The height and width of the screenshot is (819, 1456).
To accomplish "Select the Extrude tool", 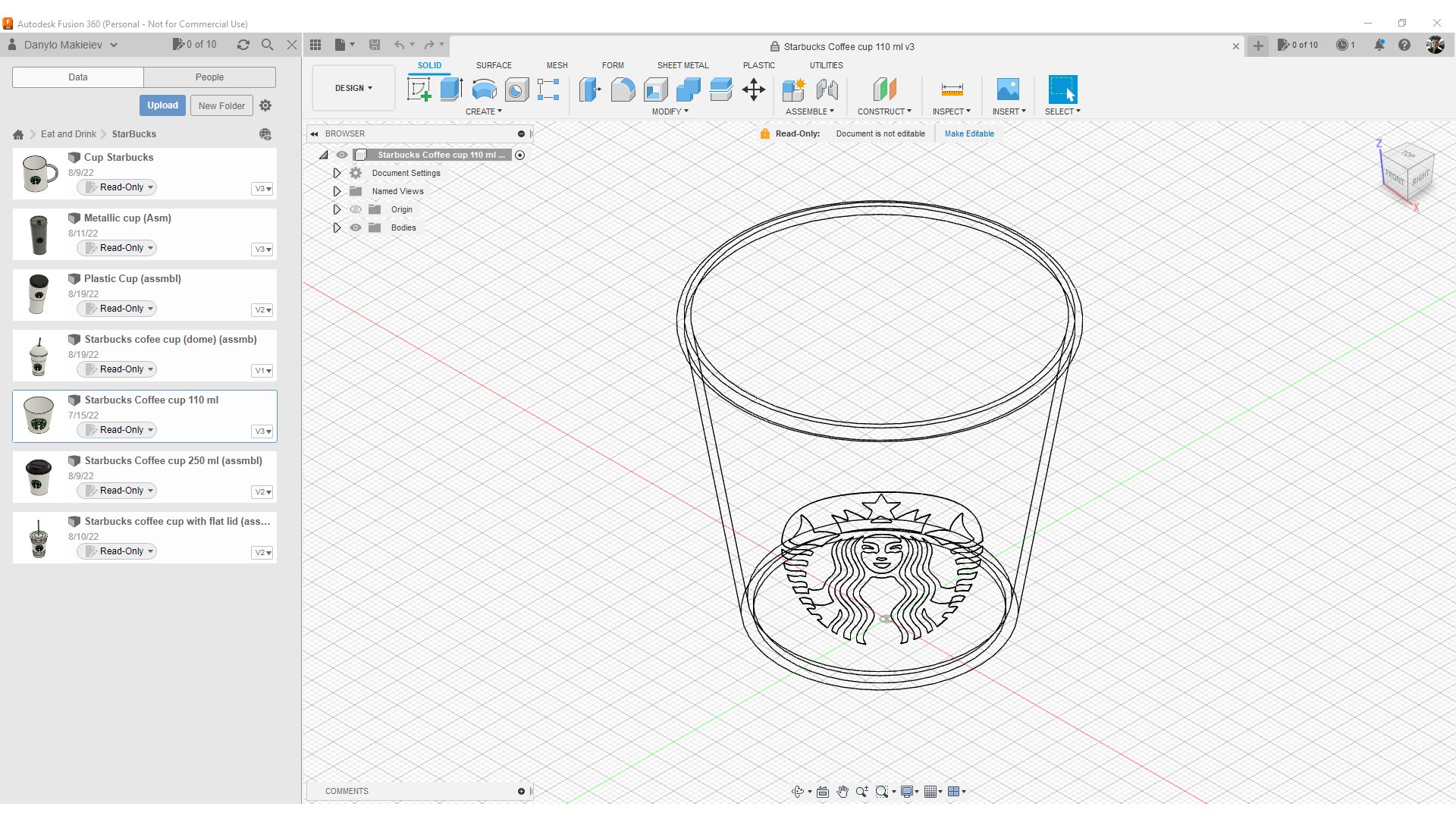I will [x=451, y=89].
